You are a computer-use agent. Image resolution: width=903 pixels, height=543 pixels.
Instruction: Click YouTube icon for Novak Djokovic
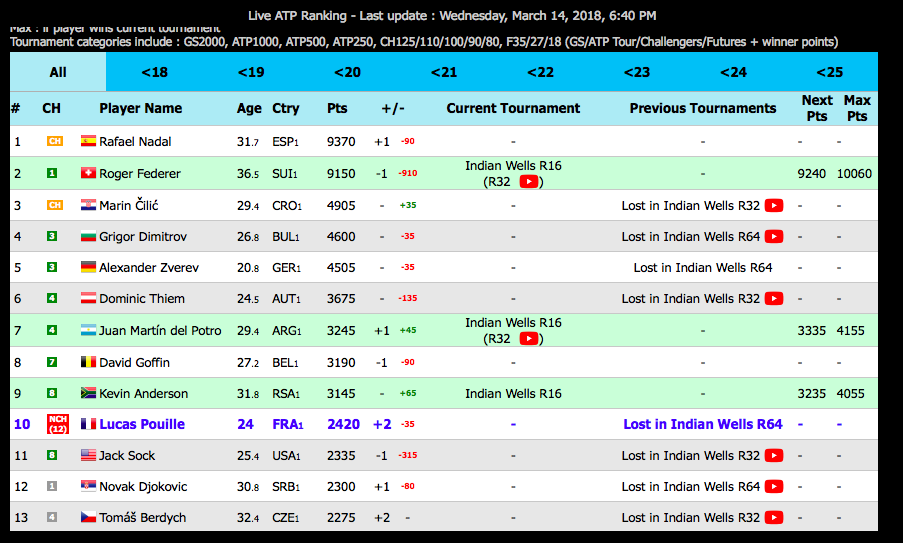(x=773, y=487)
